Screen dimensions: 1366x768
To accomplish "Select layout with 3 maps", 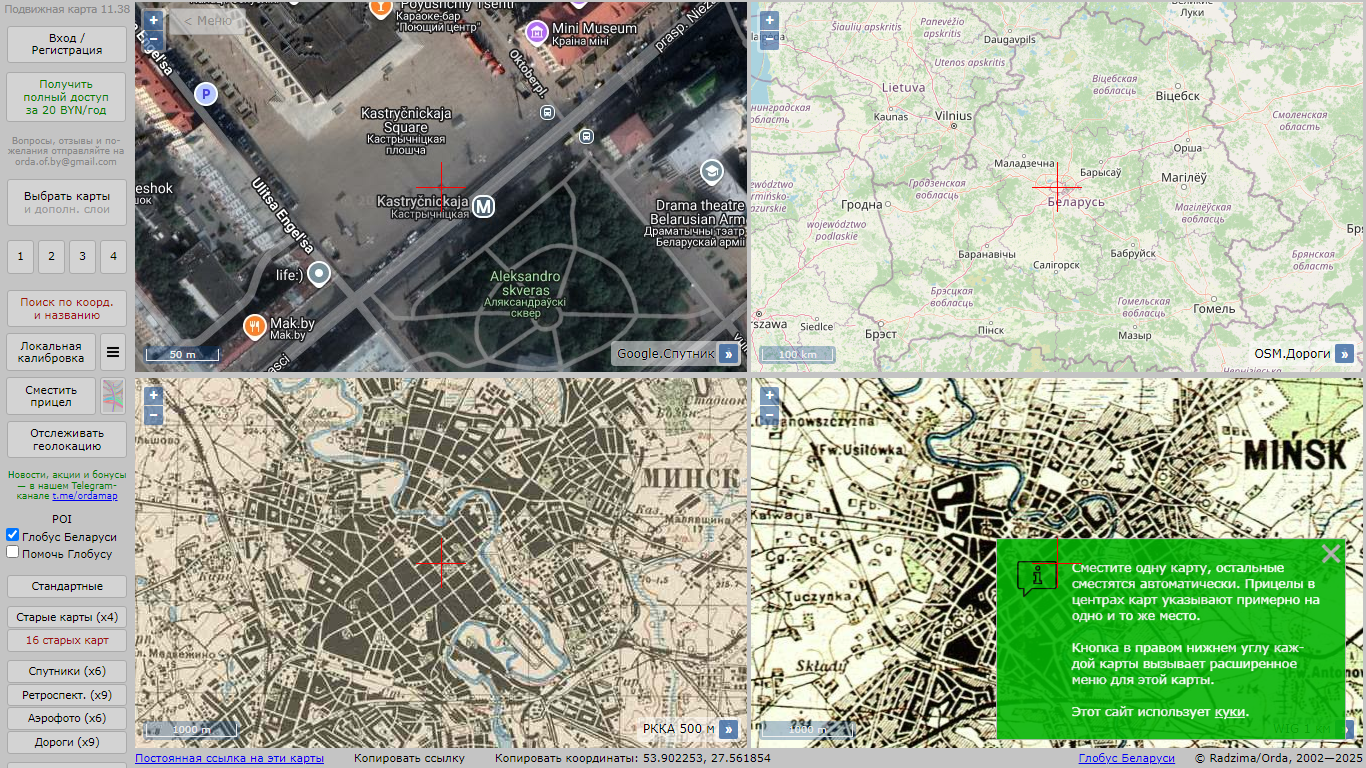I will [82, 257].
